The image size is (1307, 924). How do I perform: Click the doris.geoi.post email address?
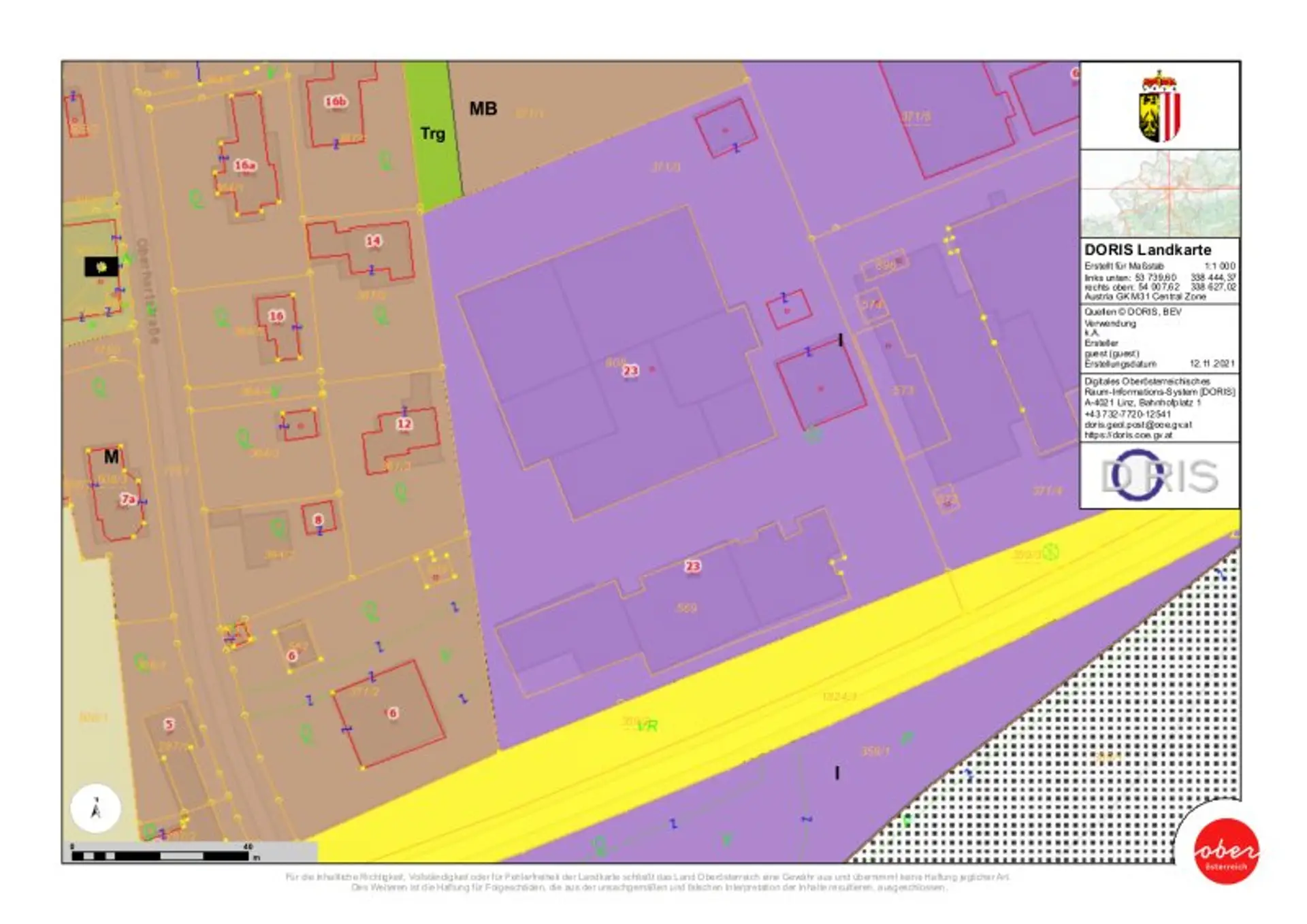1137,425
